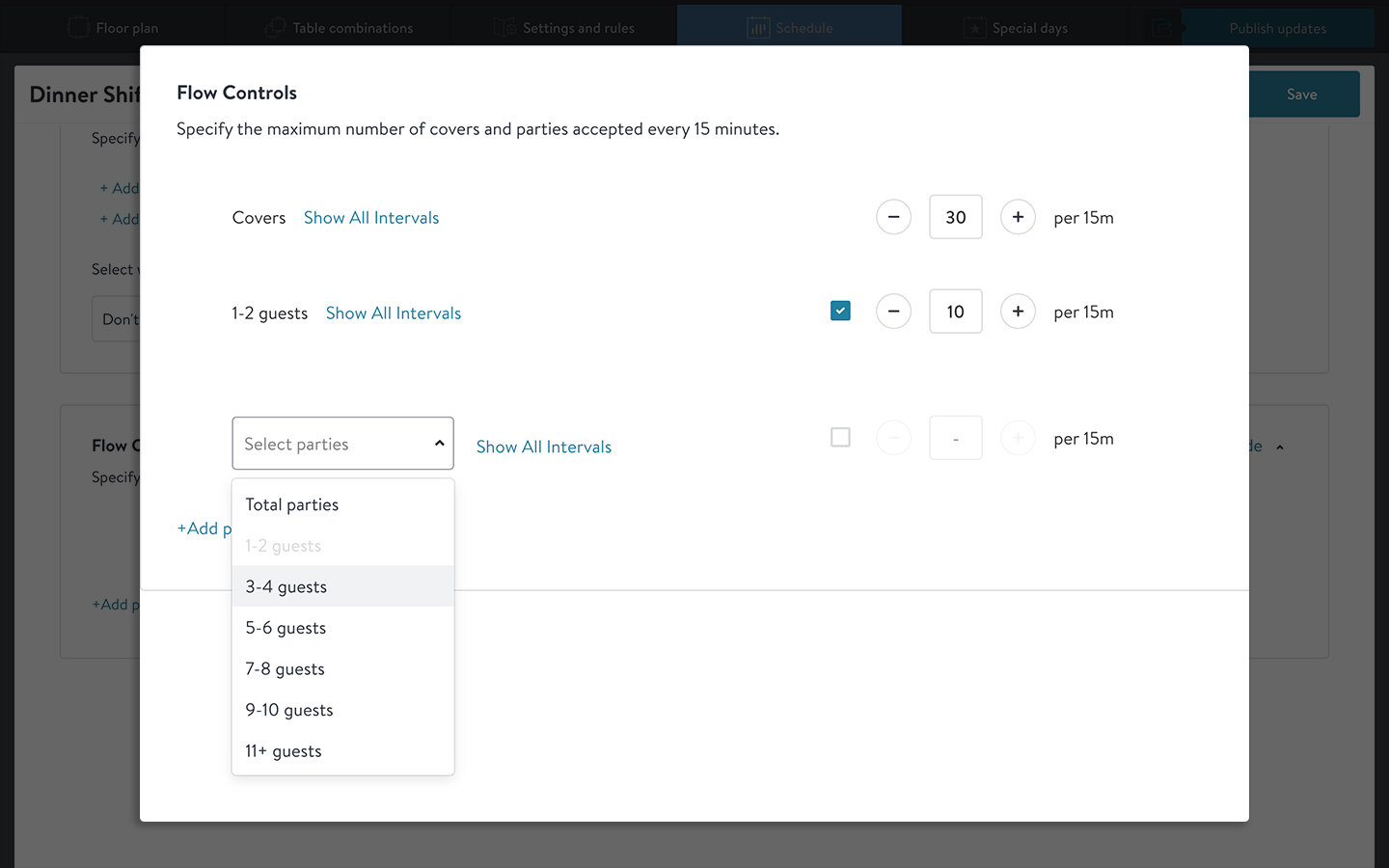This screenshot has width=1389, height=868.
Task: Choose Total parties from dropdown list
Action: (342, 504)
